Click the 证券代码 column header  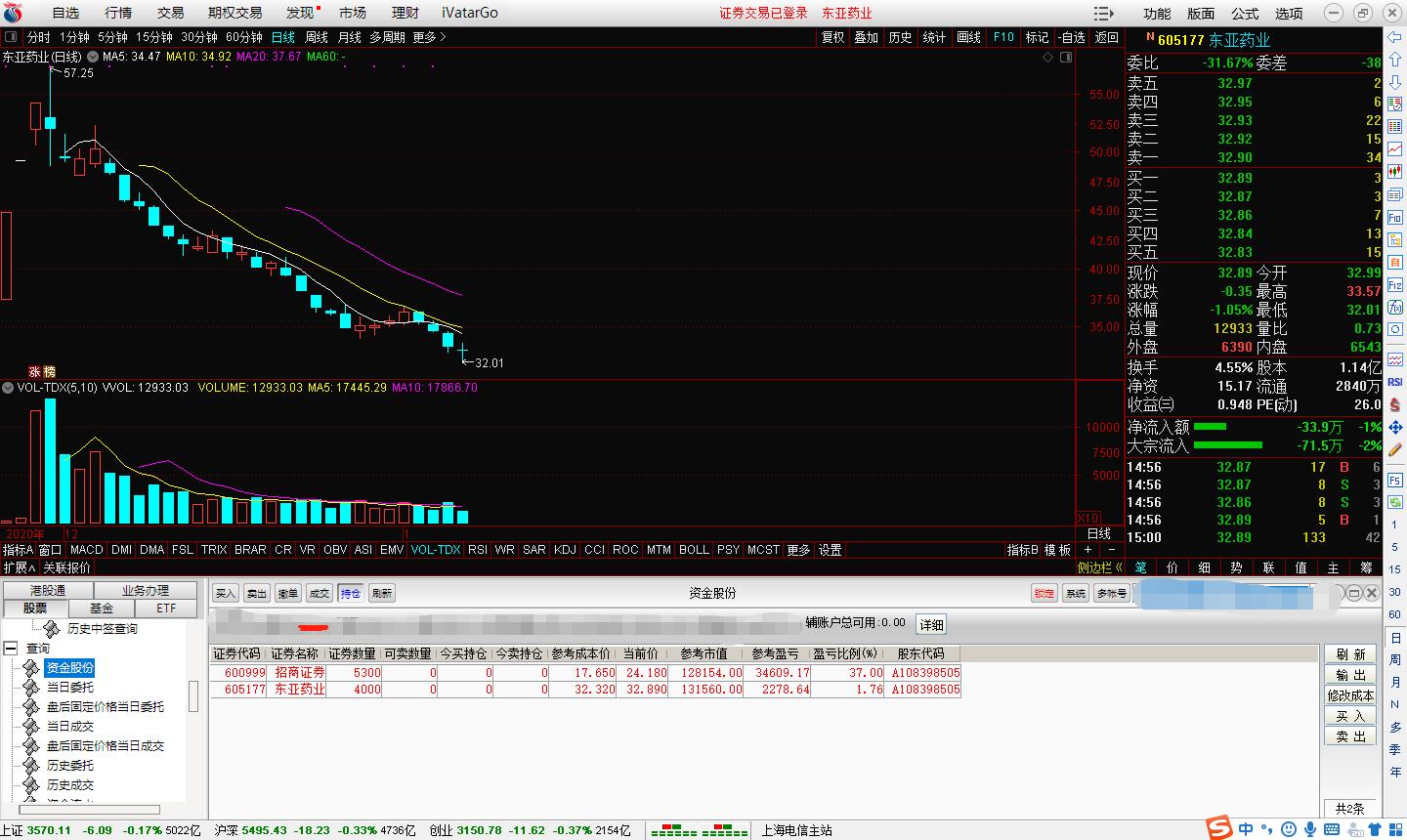pyautogui.click(x=237, y=653)
